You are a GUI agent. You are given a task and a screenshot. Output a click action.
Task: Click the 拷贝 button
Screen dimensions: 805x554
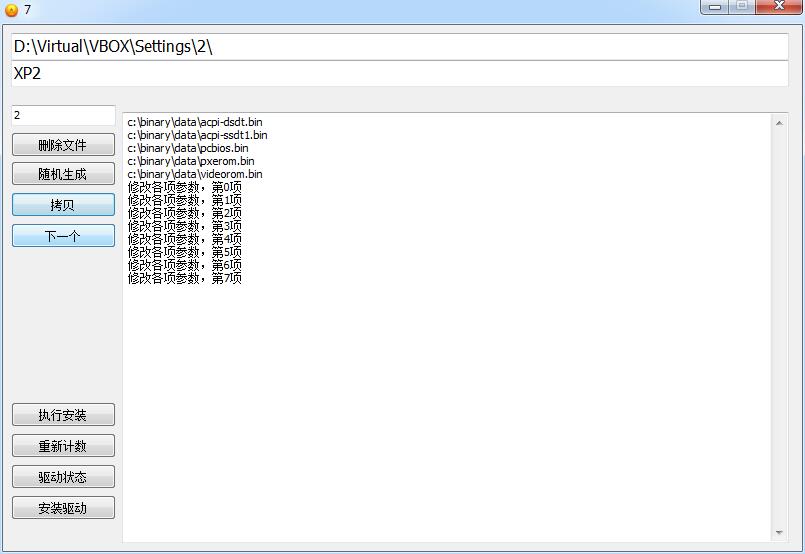tap(63, 205)
